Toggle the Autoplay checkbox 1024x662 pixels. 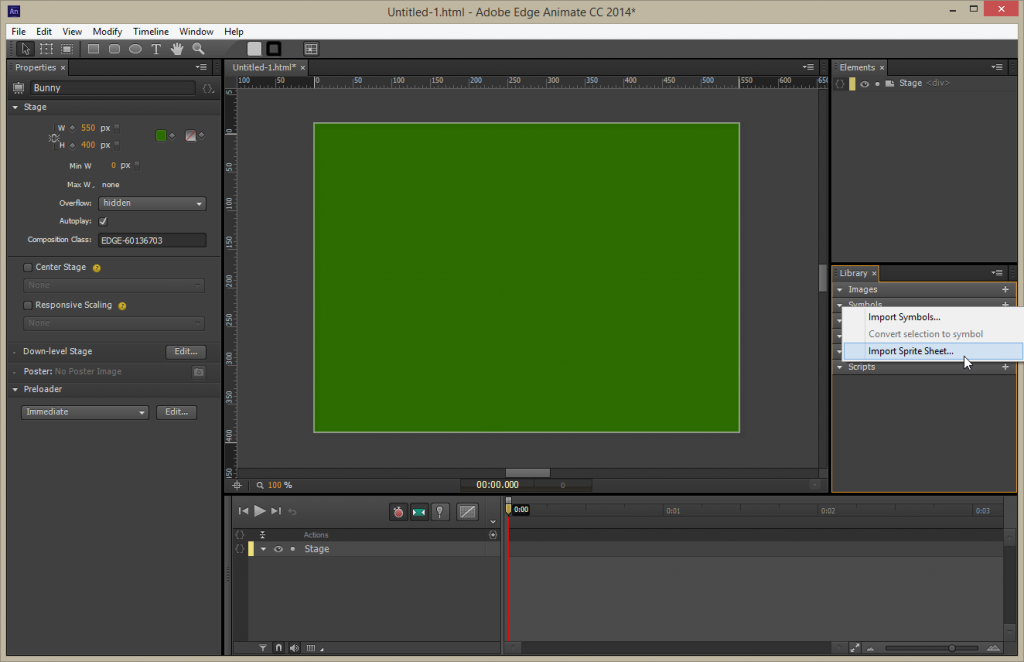coord(103,221)
